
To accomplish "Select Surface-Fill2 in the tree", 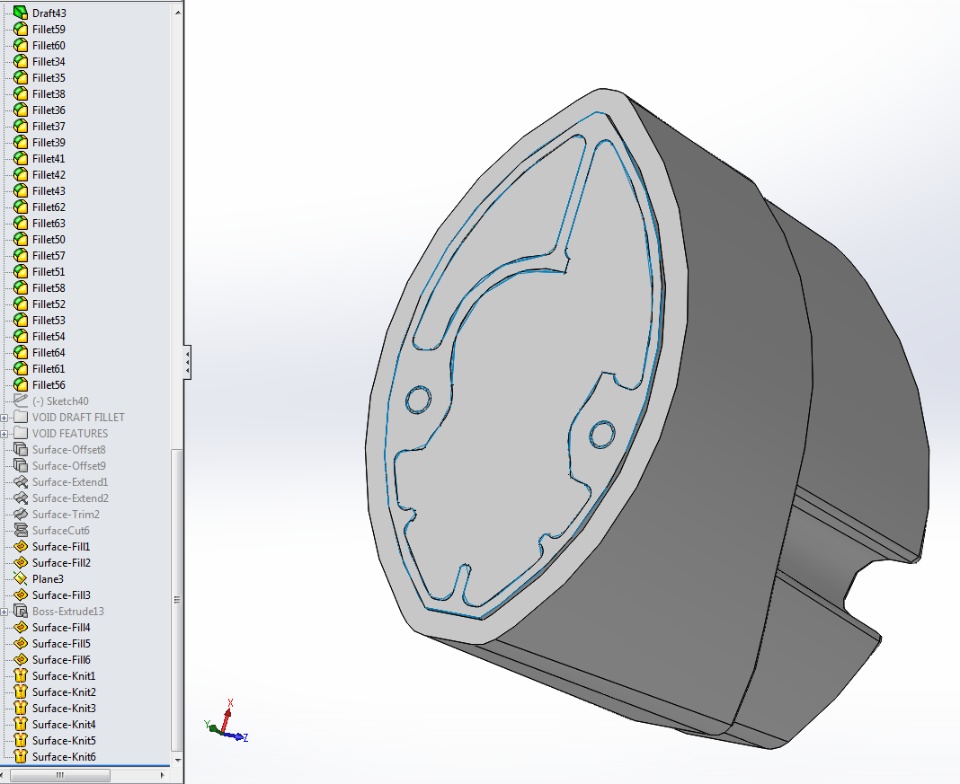I will 61,563.
